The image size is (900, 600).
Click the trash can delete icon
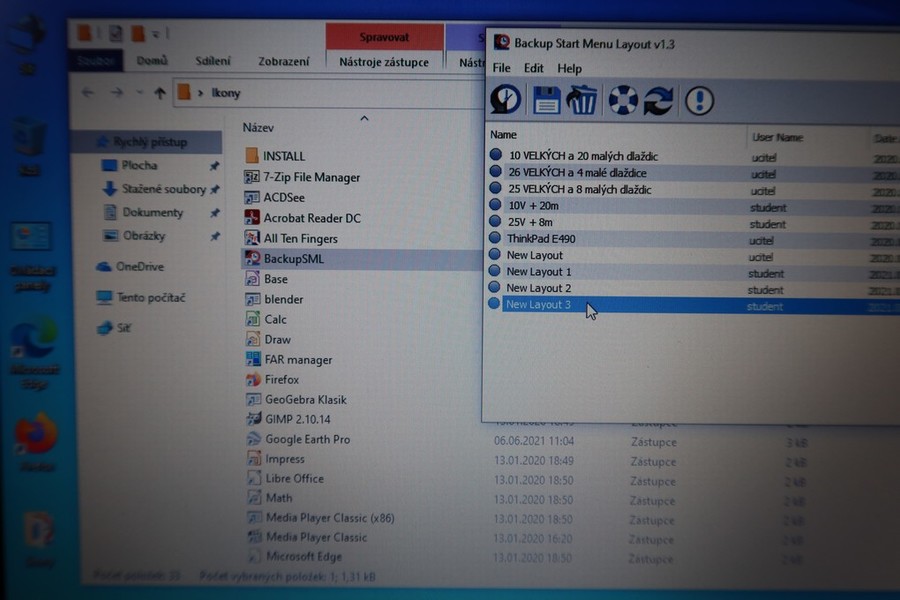[581, 100]
